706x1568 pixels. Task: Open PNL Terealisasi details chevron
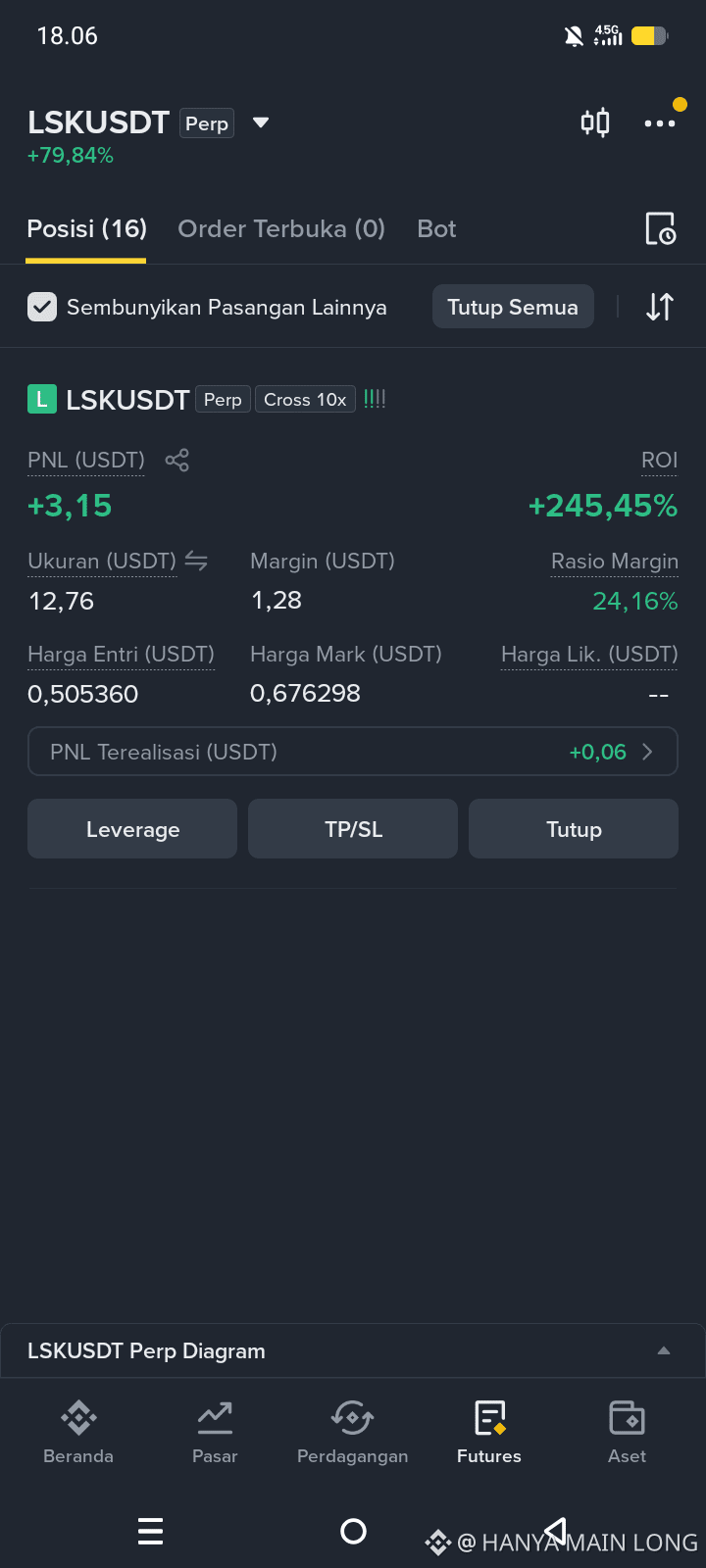[647, 752]
